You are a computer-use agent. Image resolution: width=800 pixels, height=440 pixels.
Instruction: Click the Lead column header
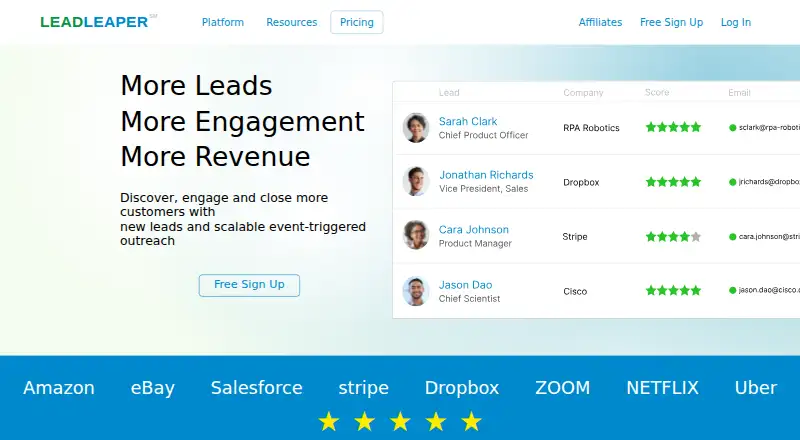click(449, 92)
